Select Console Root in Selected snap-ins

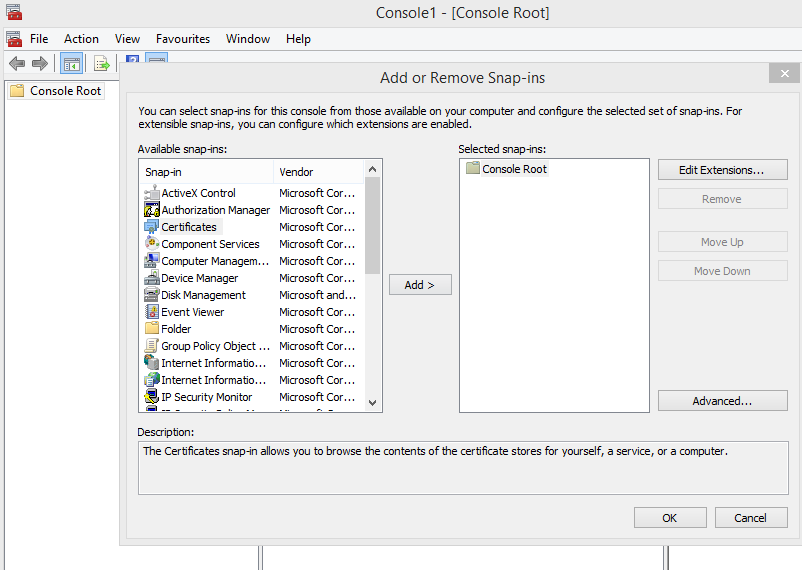click(514, 169)
